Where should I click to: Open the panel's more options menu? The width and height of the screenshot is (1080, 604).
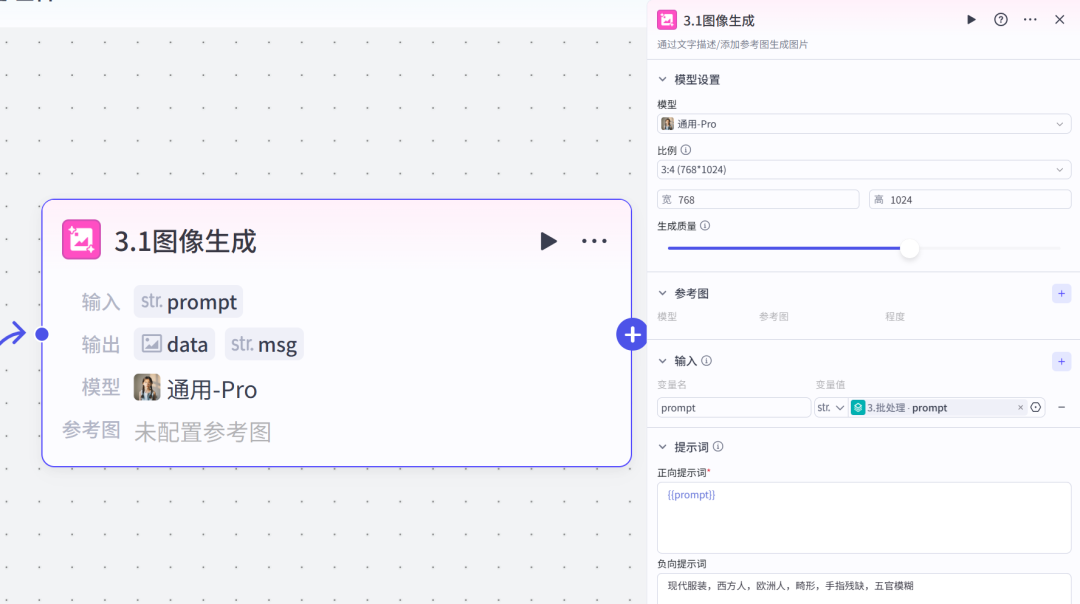[x=1030, y=19]
